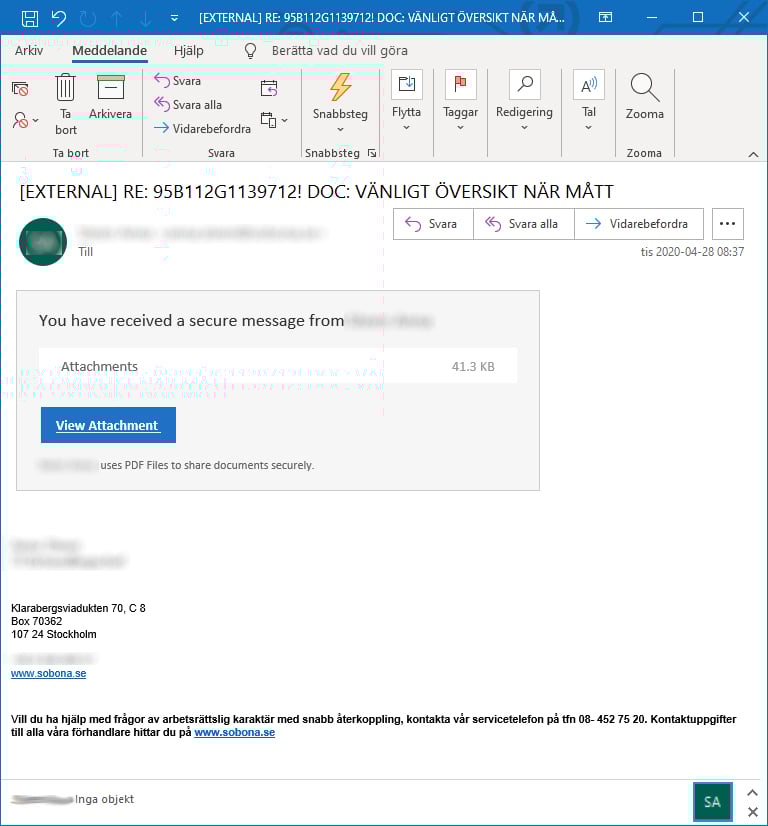The height and width of the screenshot is (826, 768).
Task: Click the more actions ellipsis button
Action: tap(727, 224)
